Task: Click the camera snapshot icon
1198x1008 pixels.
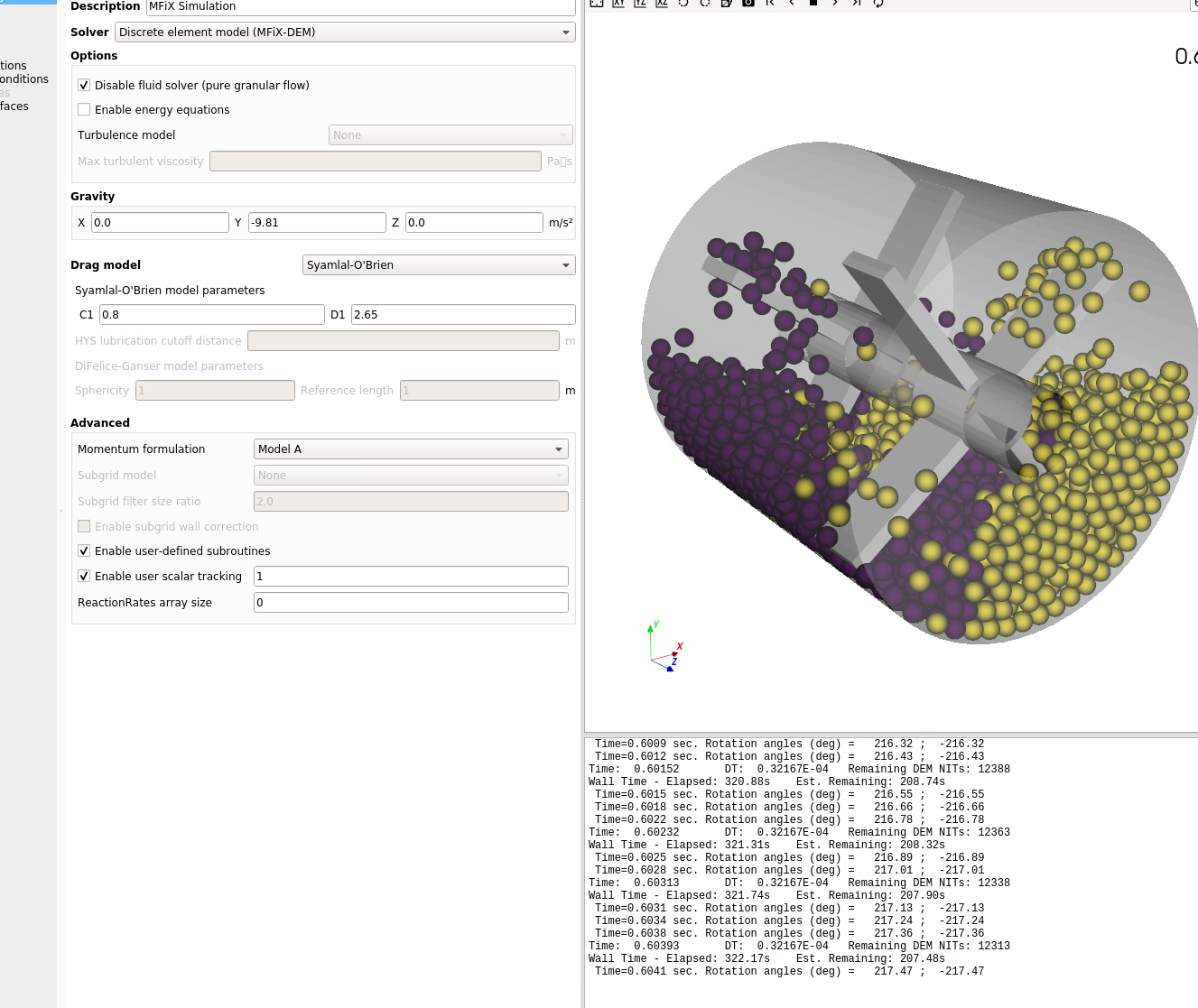Action: click(x=748, y=4)
